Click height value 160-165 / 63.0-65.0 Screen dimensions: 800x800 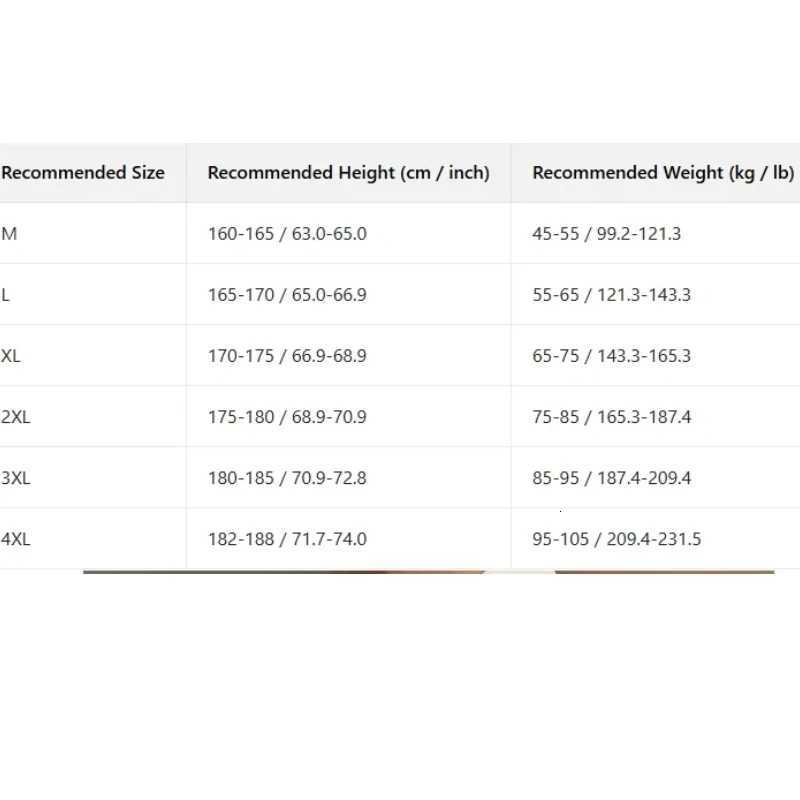(287, 234)
